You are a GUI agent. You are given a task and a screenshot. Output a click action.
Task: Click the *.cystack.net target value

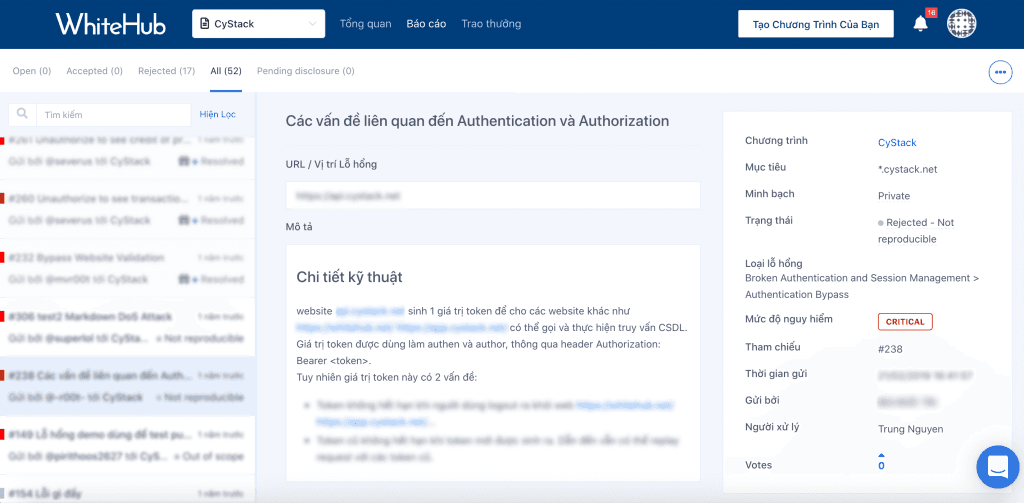pos(908,169)
